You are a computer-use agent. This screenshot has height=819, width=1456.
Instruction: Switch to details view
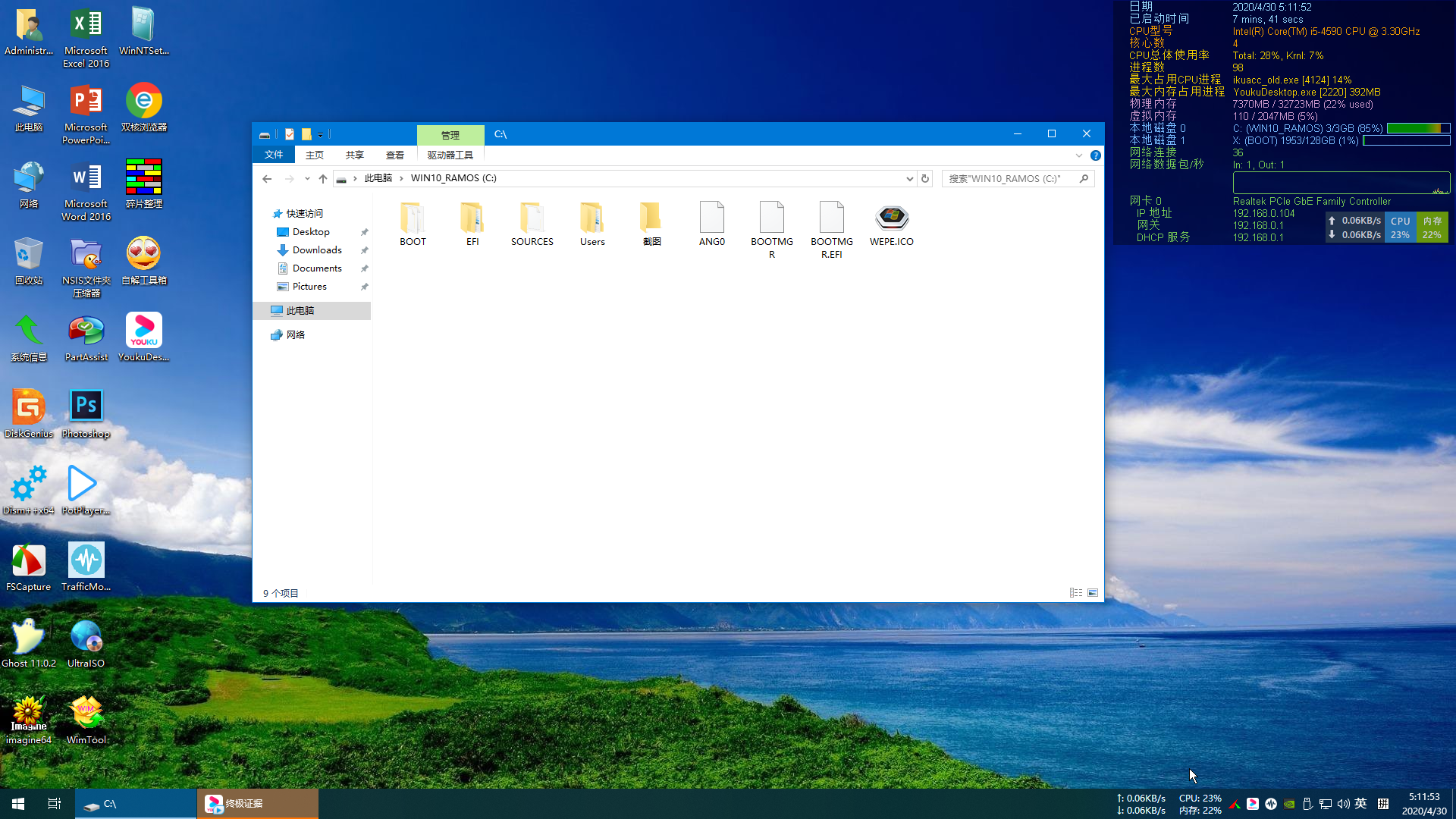tap(1076, 593)
